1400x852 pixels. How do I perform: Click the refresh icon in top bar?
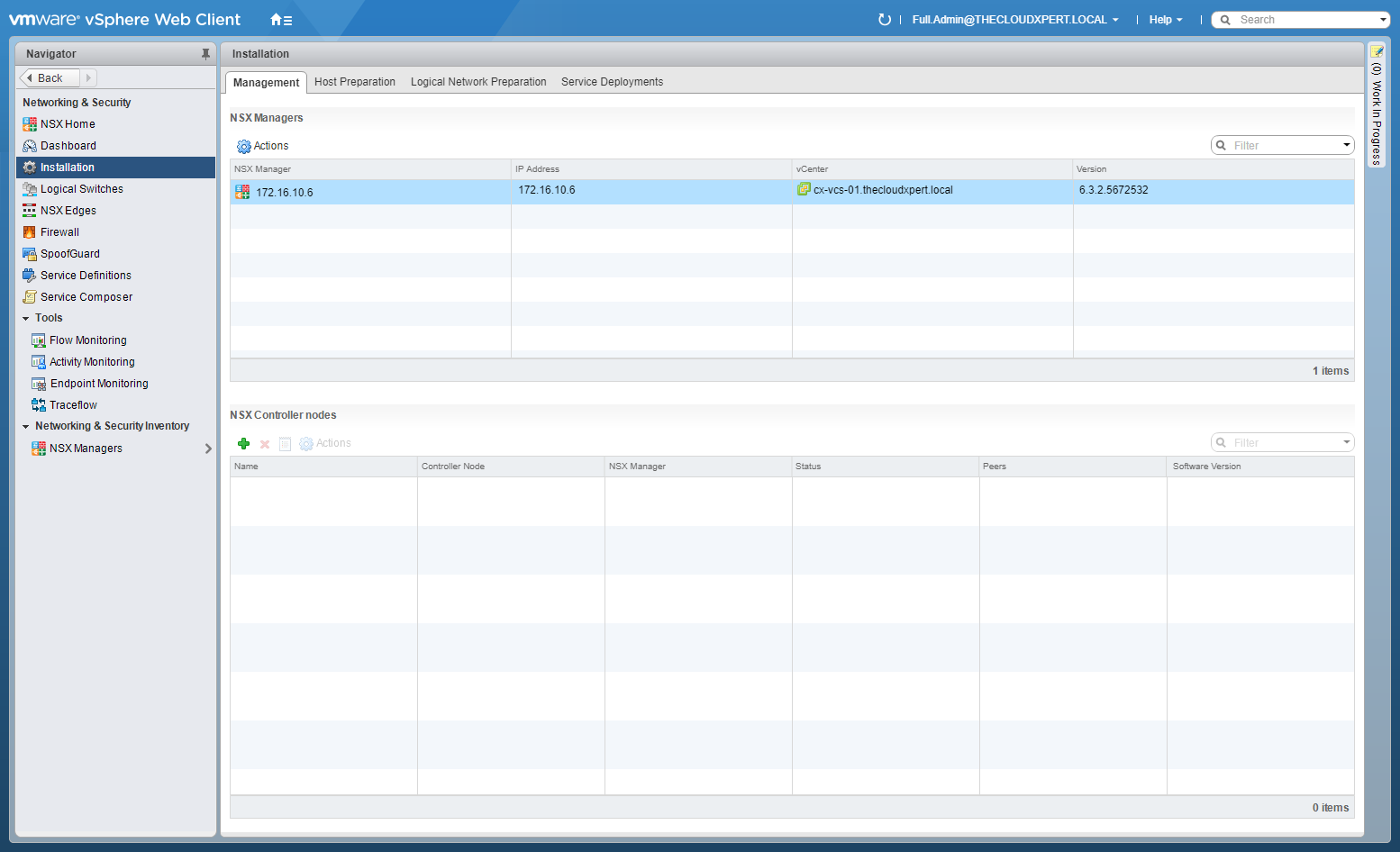point(884,20)
